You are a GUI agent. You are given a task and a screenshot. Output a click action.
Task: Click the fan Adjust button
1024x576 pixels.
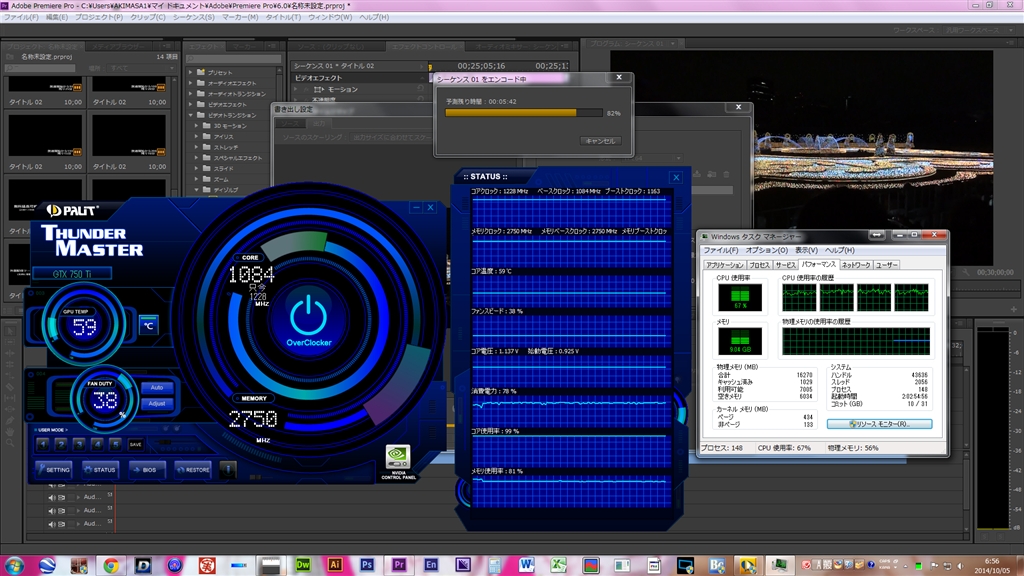tap(157, 404)
